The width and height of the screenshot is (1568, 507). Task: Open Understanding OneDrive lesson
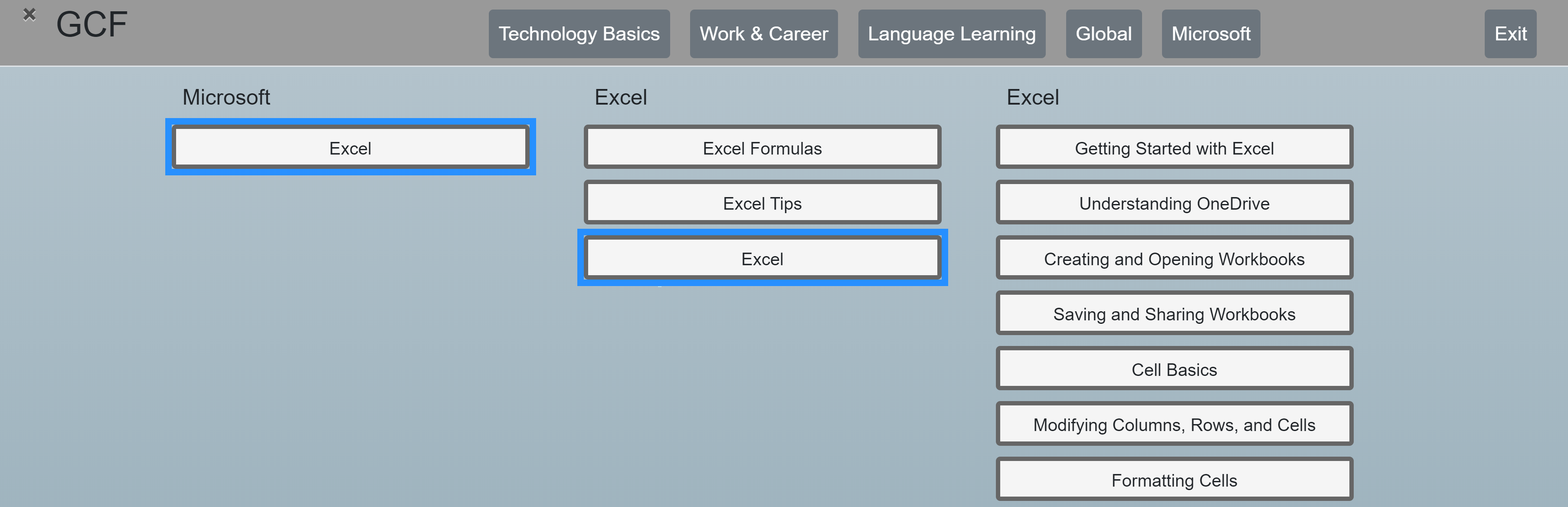click(x=1174, y=203)
